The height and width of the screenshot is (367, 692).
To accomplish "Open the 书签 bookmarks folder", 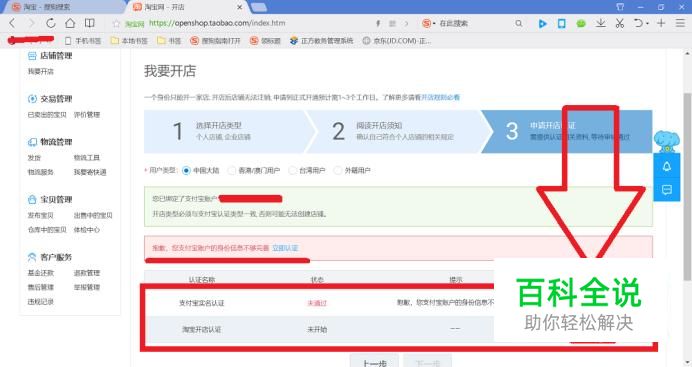I will click(x=169, y=41).
